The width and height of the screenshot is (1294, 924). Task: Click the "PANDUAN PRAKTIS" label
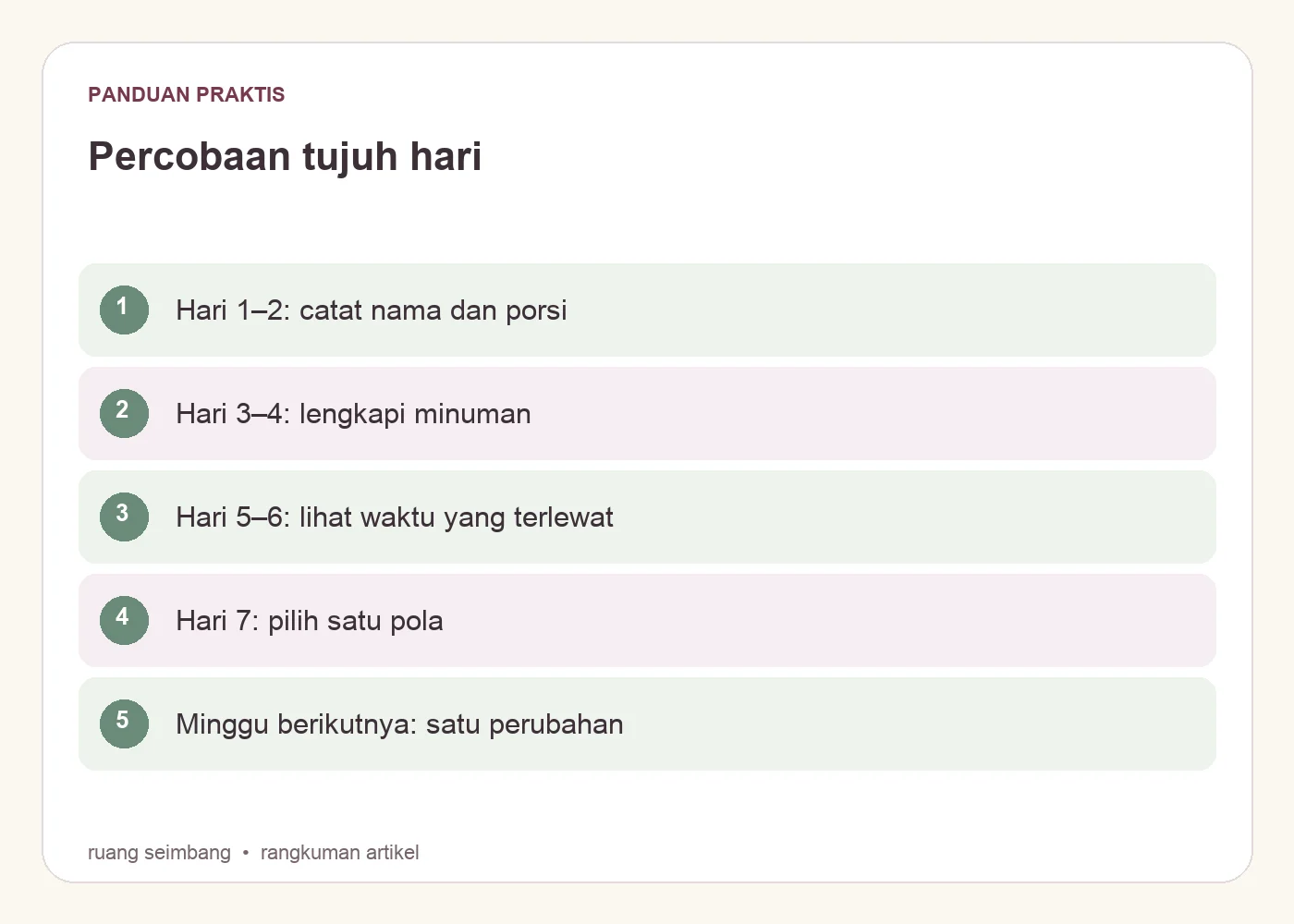(x=187, y=94)
